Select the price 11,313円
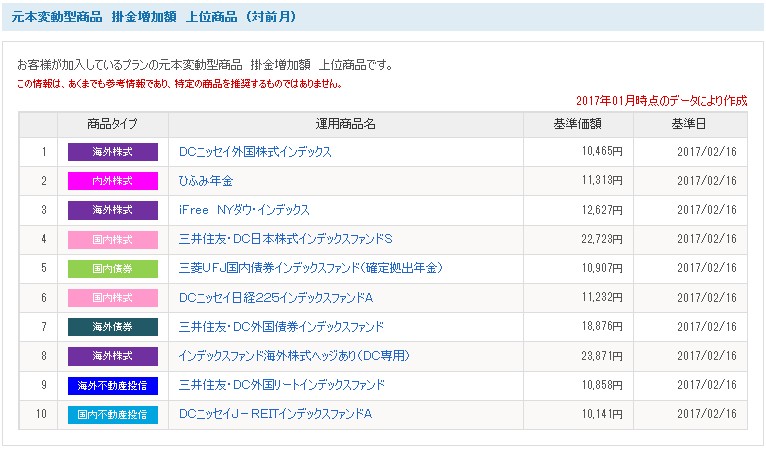The image size is (766, 449). (602, 181)
